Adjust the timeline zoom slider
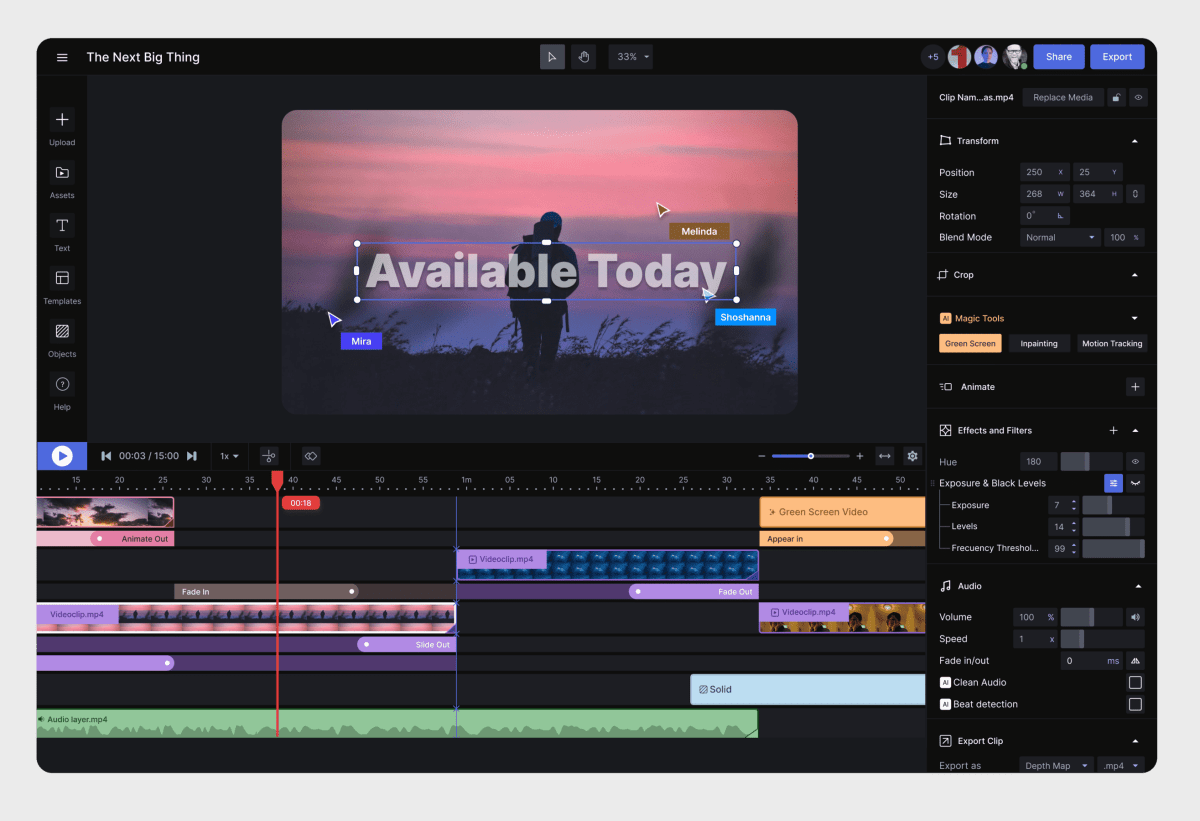1200x821 pixels. (x=811, y=456)
